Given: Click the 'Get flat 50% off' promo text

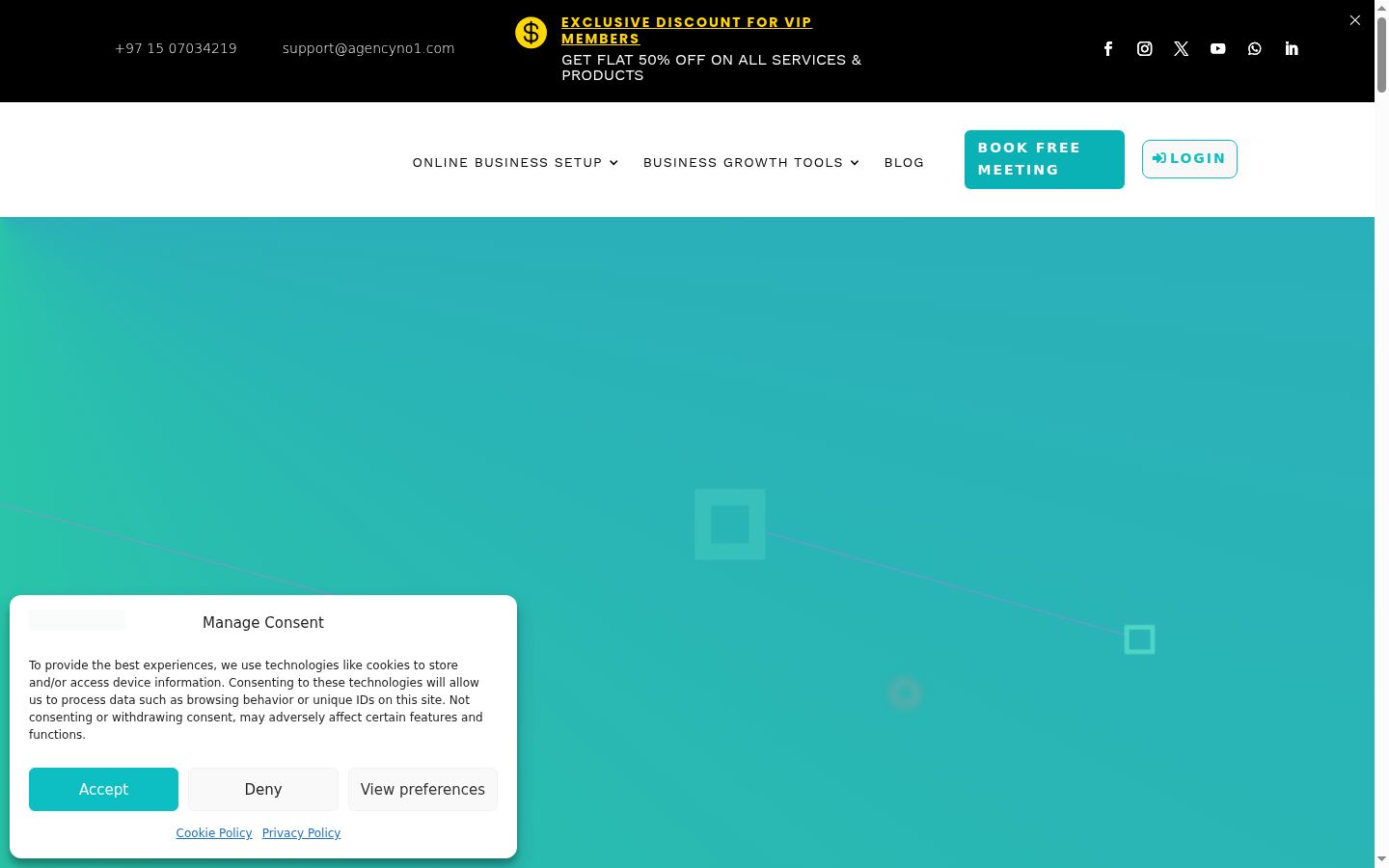Looking at the screenshot, I should (x=712, y=68).
